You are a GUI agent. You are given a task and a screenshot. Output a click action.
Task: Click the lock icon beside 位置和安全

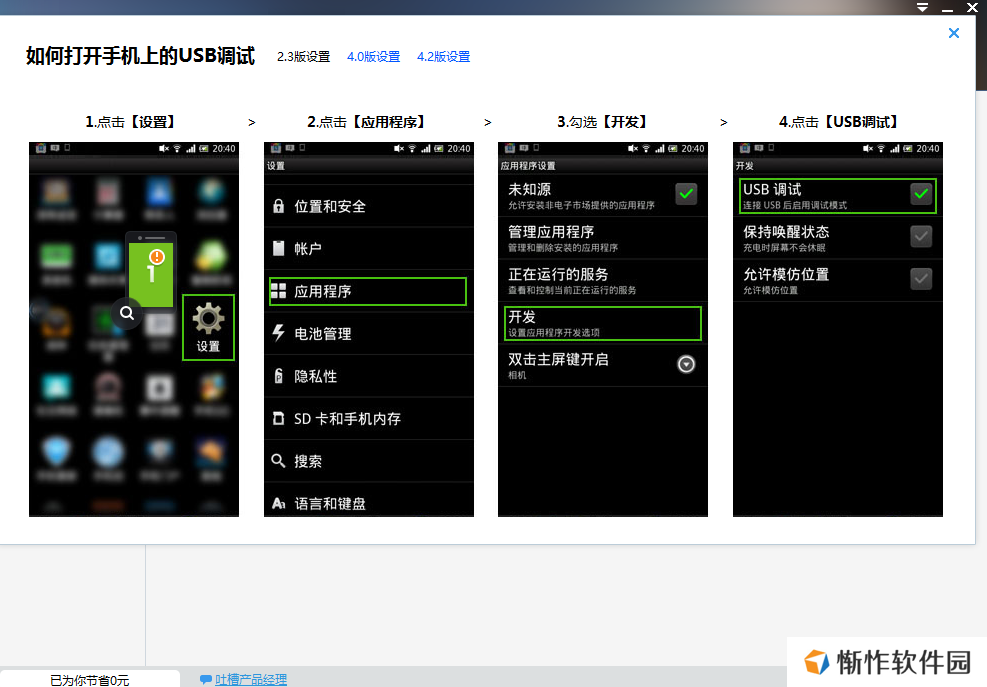point(278,206)
